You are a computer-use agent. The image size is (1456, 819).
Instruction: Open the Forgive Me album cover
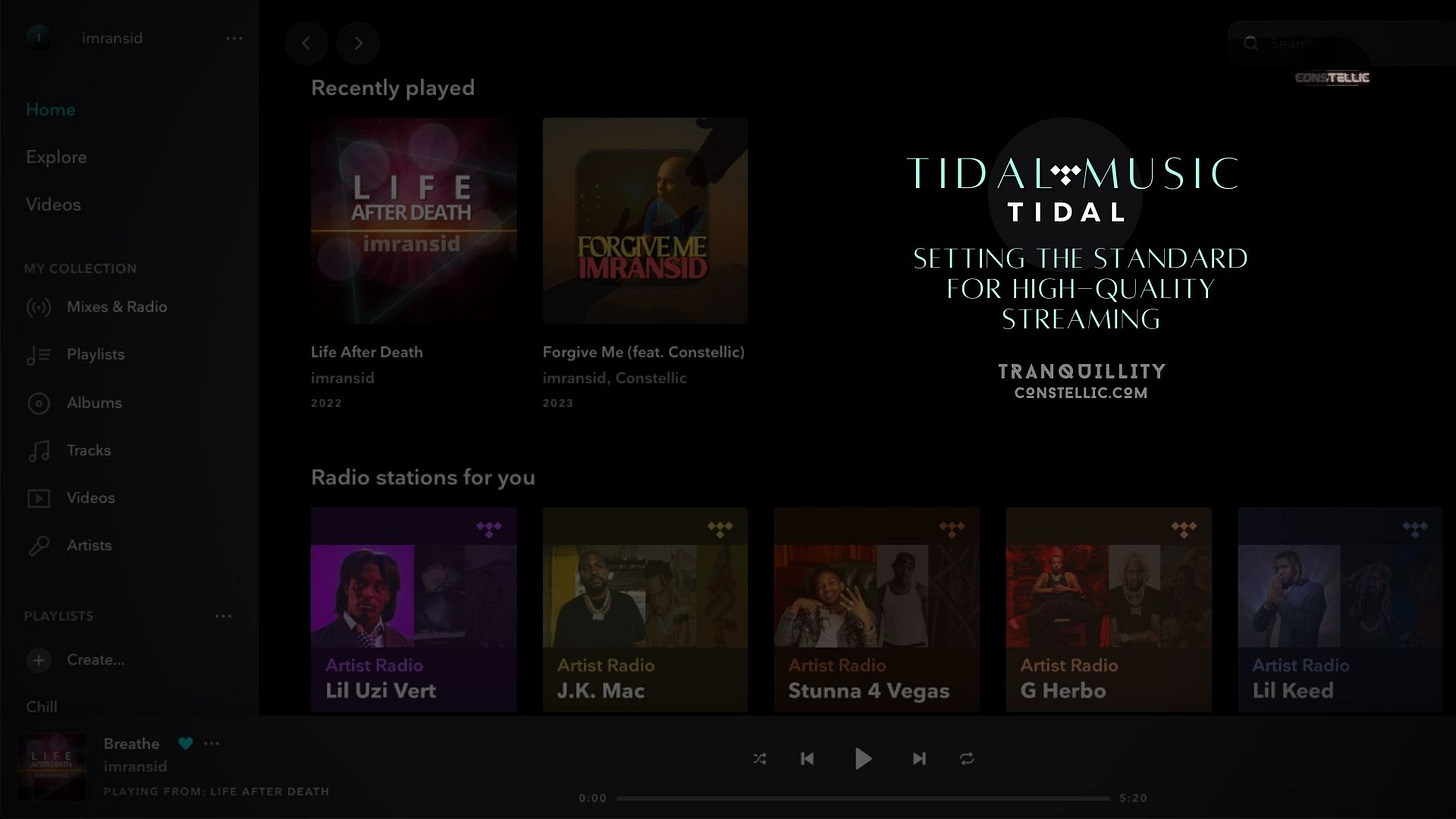(x=645, y=221)
